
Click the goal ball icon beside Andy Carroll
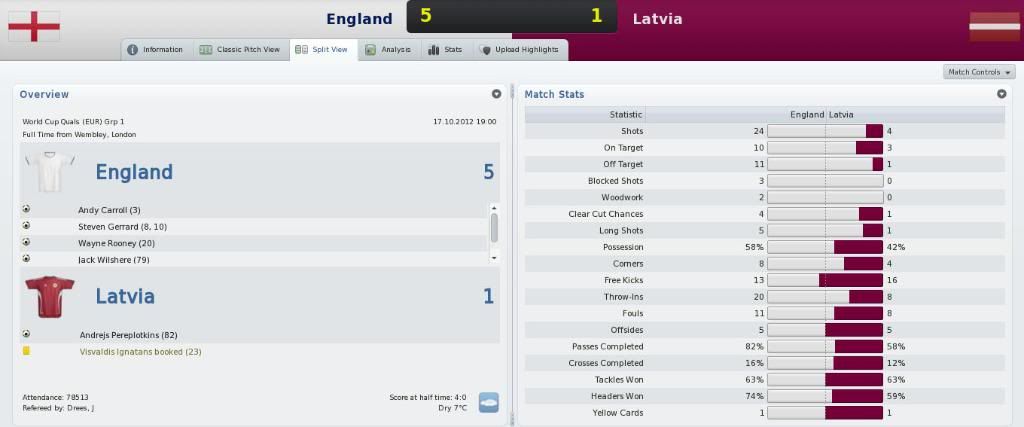point(26,209)
